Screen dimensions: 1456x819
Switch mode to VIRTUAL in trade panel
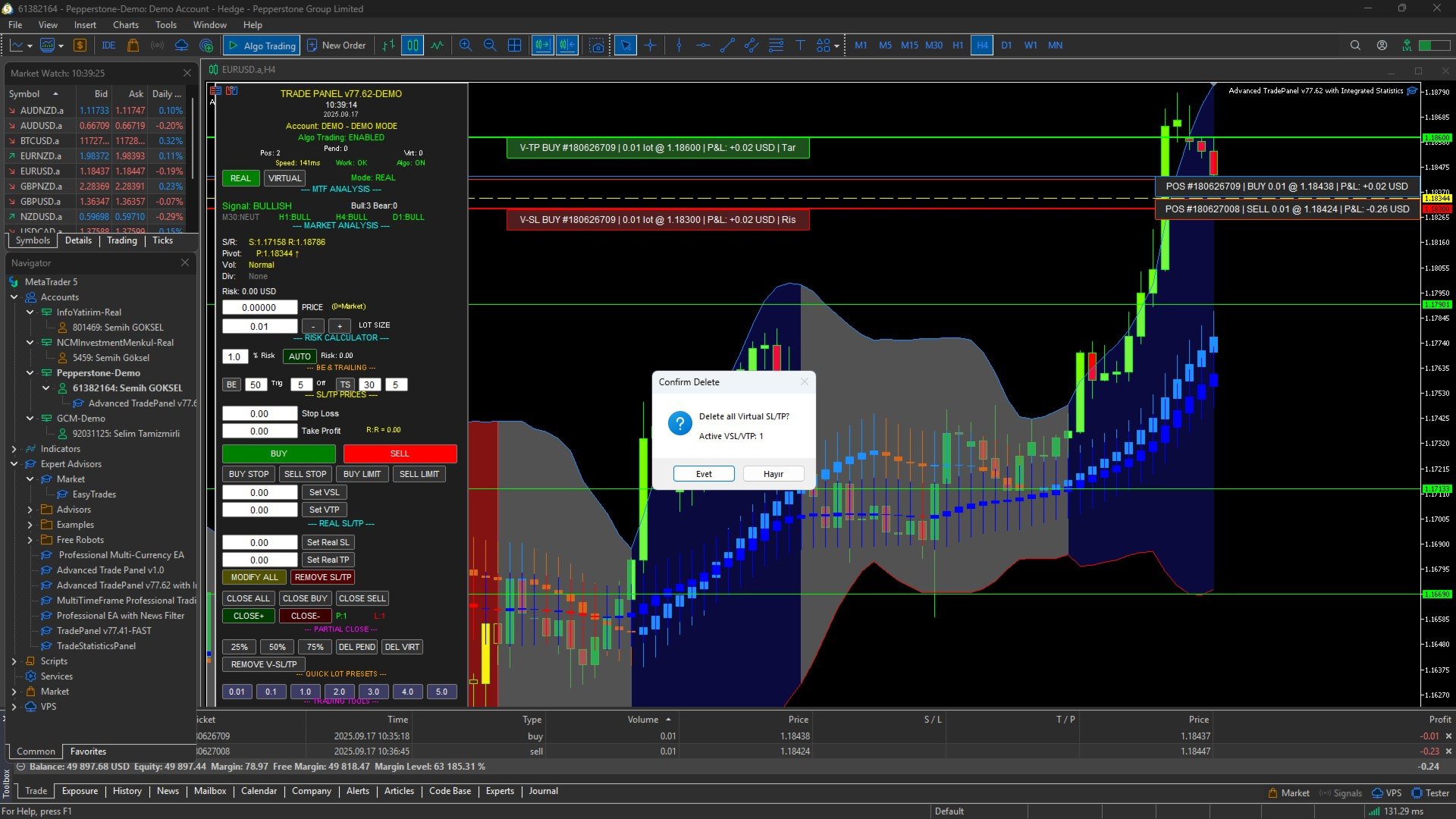click(284, 178)
